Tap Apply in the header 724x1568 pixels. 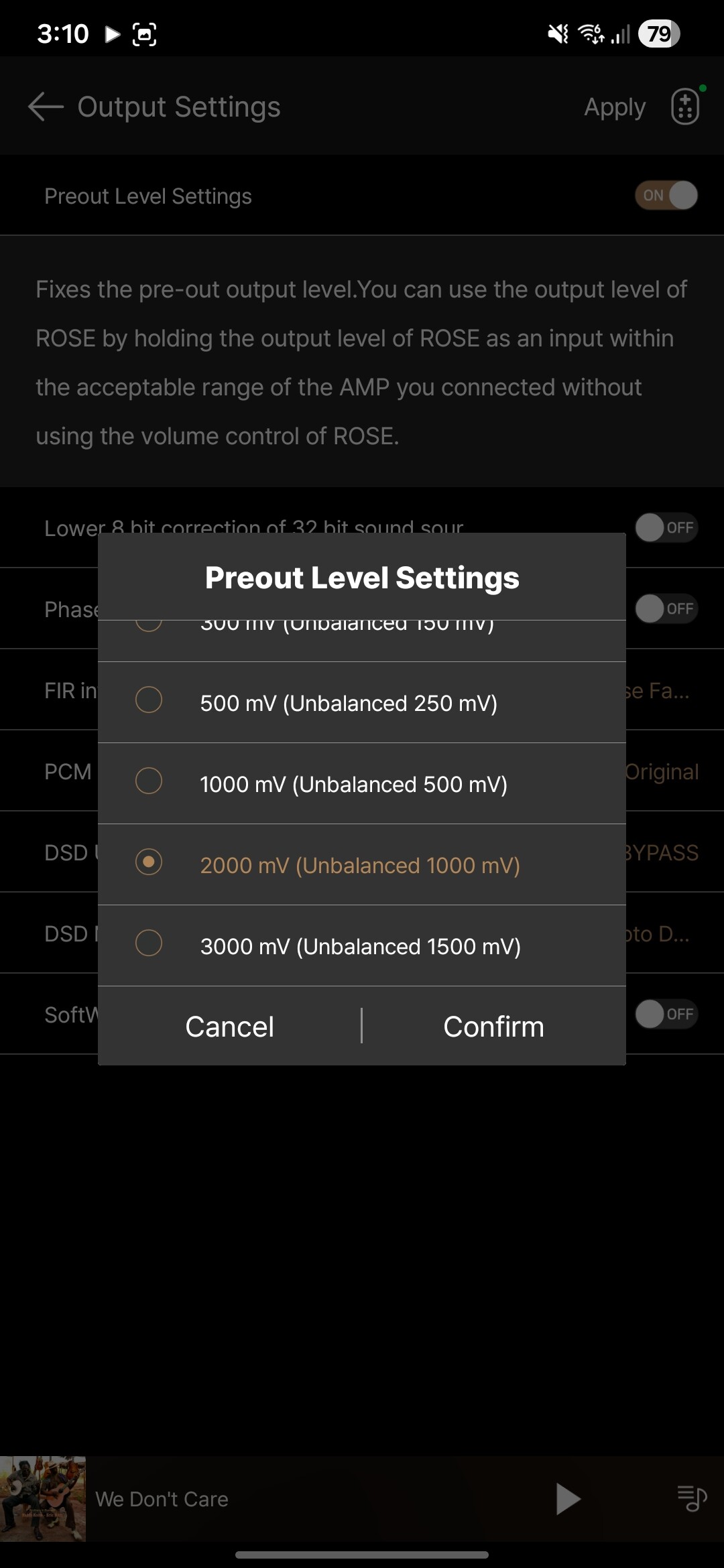614,107
